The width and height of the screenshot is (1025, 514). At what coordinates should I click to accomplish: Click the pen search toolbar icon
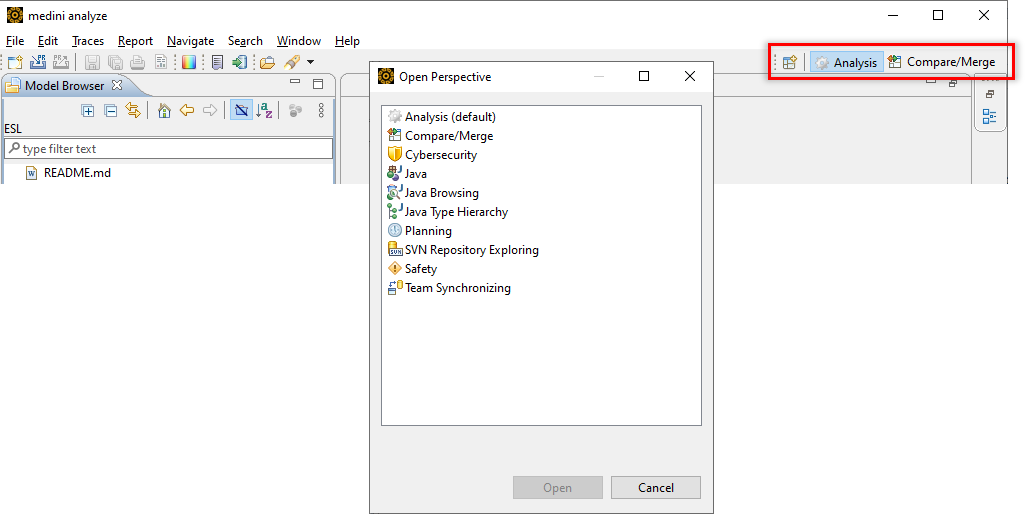click(x=292, y=62)
